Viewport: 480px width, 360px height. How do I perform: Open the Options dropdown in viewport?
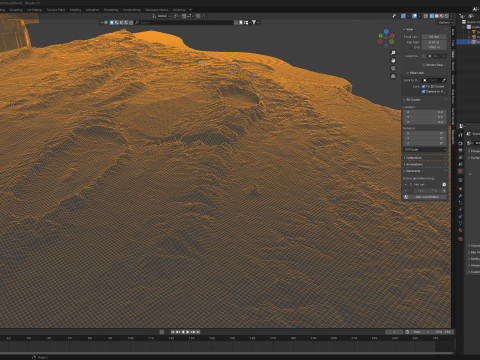445,22
